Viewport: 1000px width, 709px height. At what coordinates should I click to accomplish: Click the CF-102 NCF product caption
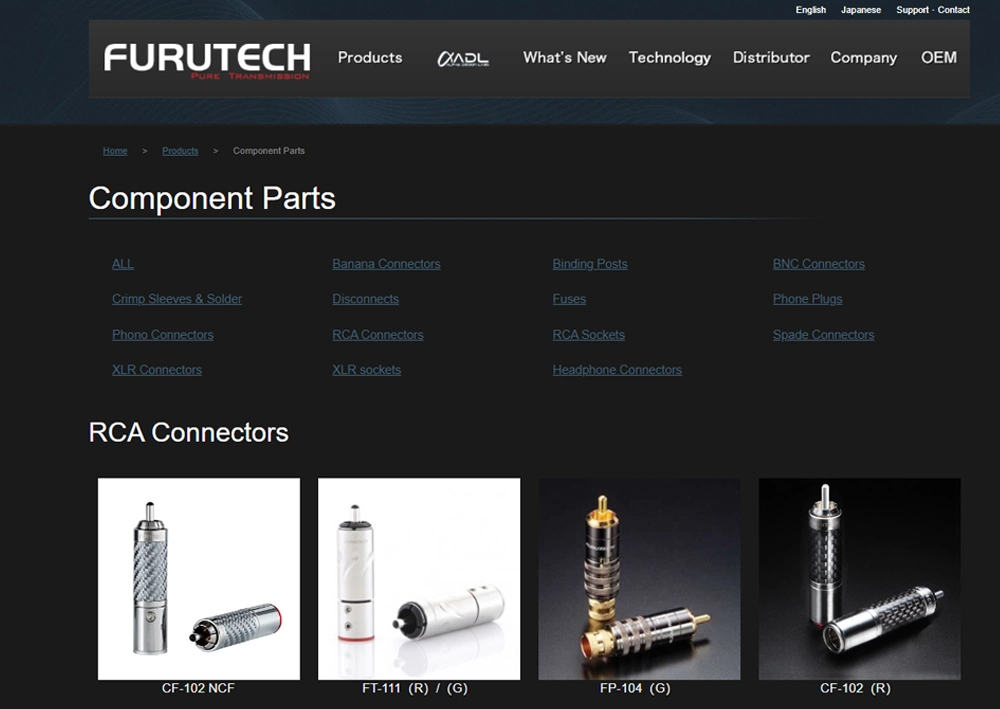pos(198,689)
